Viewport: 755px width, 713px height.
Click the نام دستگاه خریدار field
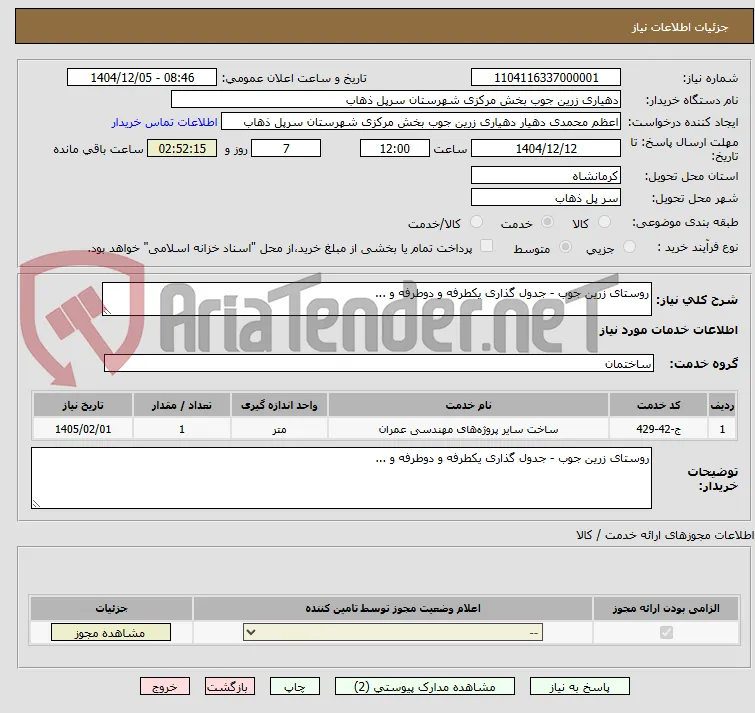coord(396,100)
